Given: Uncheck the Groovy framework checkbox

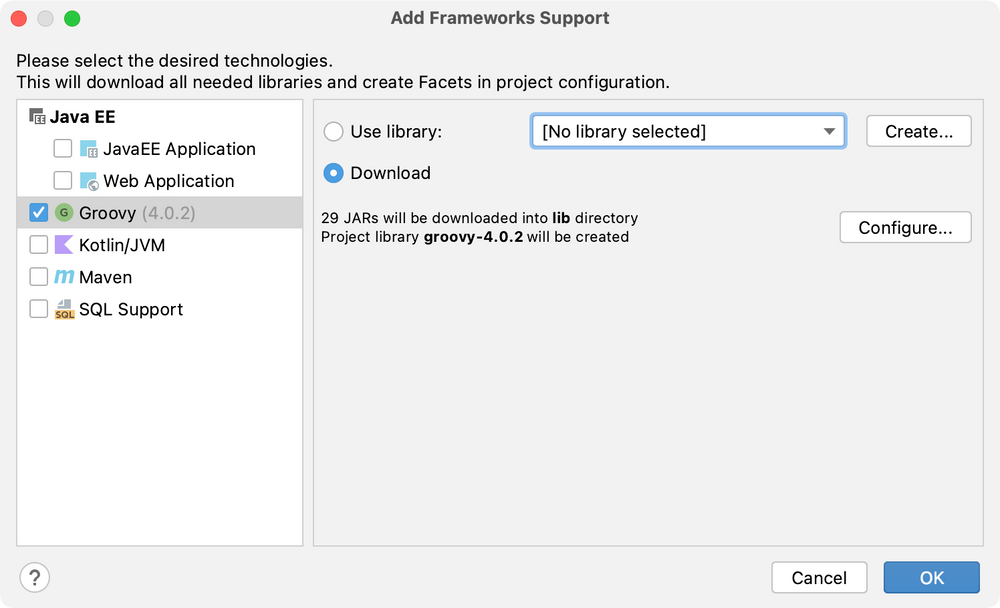Looking at the screenshot, I should [x=38, y=213].
